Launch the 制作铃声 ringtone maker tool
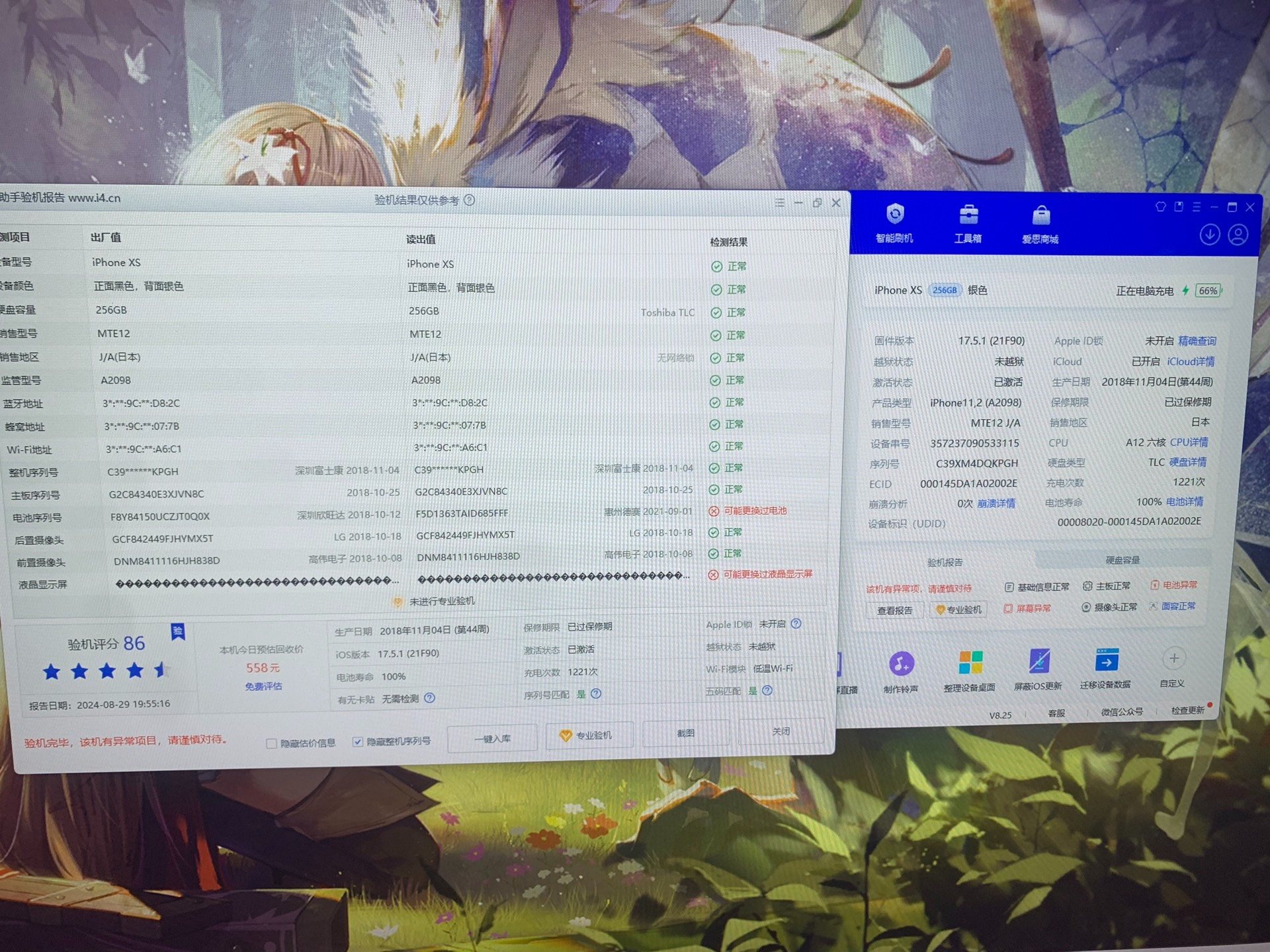Screen dimensions: 1270x952 (901, 672)
